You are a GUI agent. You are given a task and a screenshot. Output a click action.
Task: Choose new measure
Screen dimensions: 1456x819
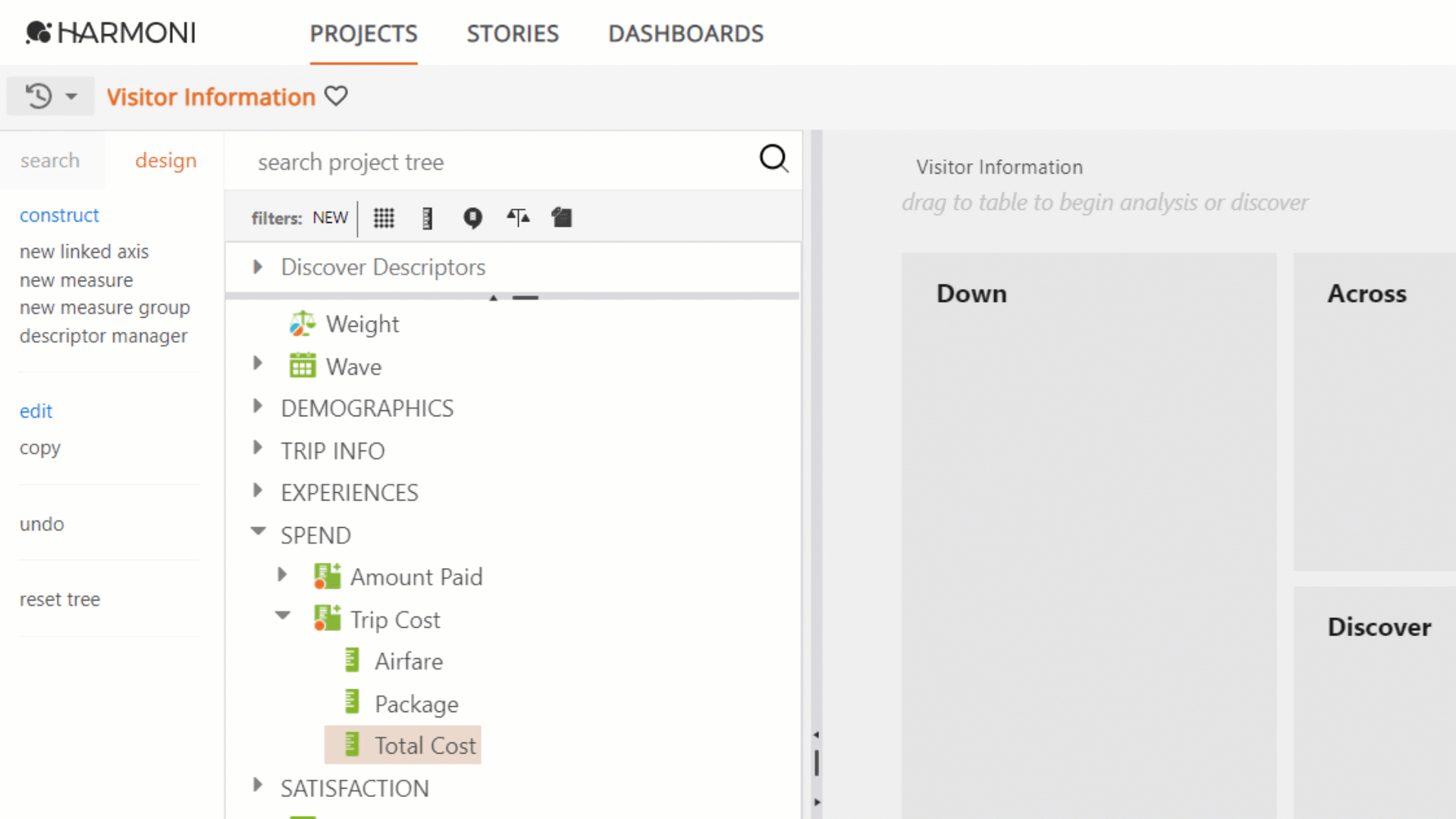pos(77,280)
